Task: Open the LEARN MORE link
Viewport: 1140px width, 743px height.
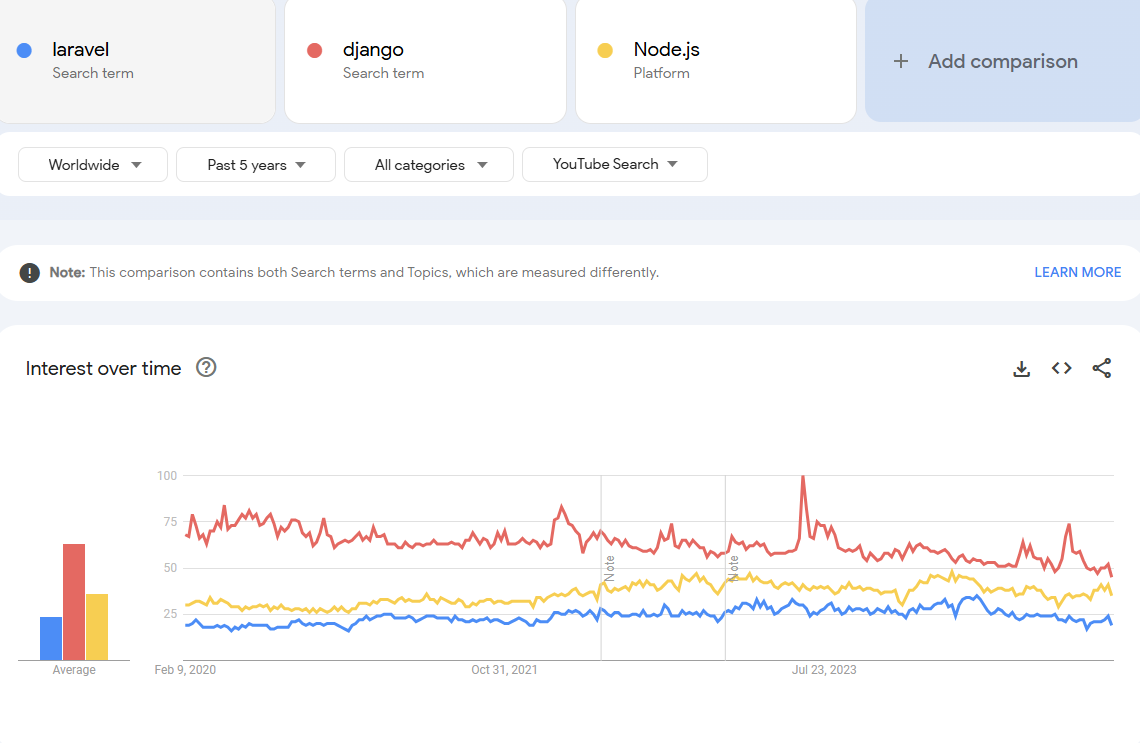Action: (1077, 271)
